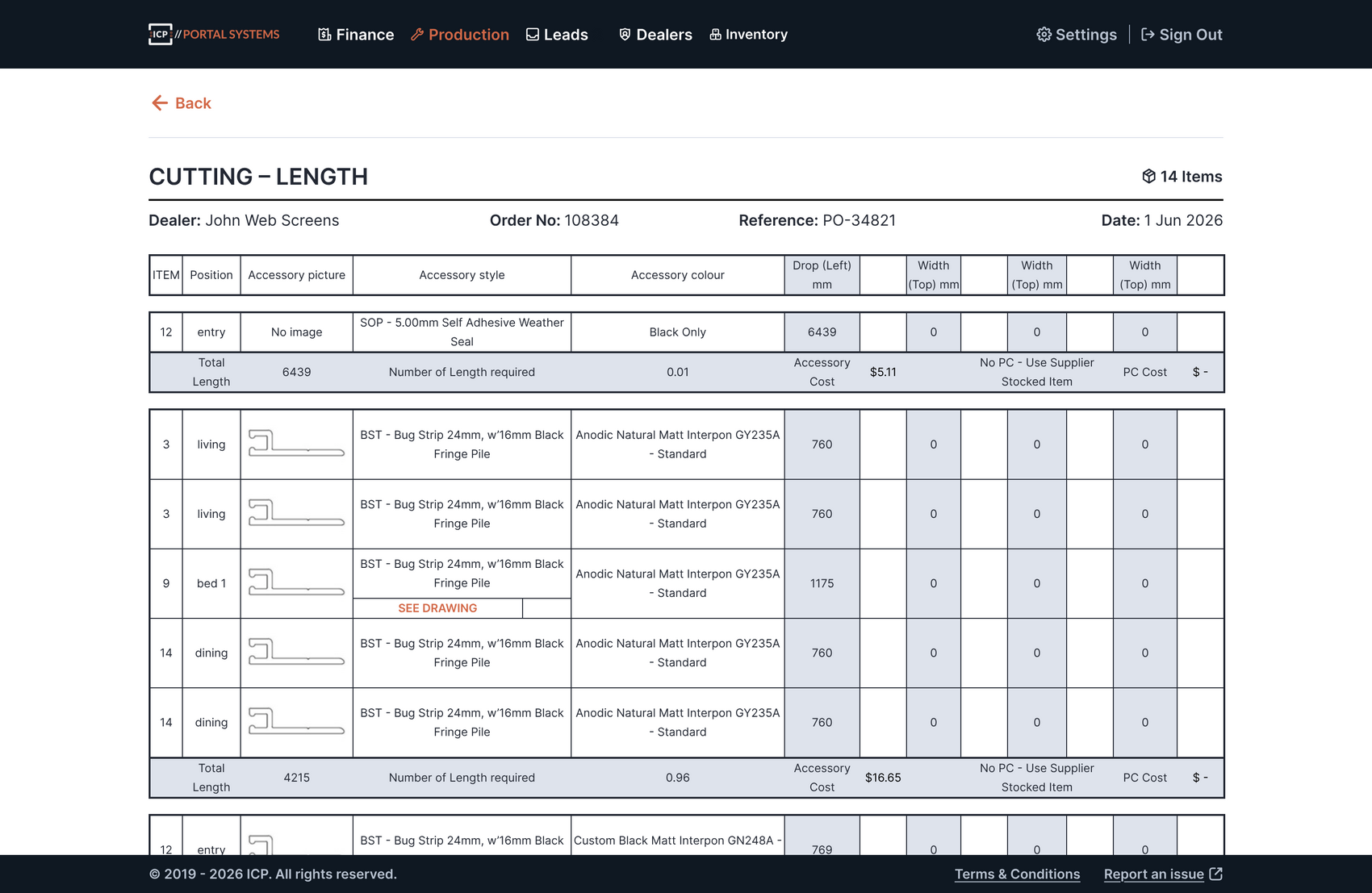Click the drop value 6439 for entry
The height and width of the screenshot is (893, 1372).
[x=822, y=332]
